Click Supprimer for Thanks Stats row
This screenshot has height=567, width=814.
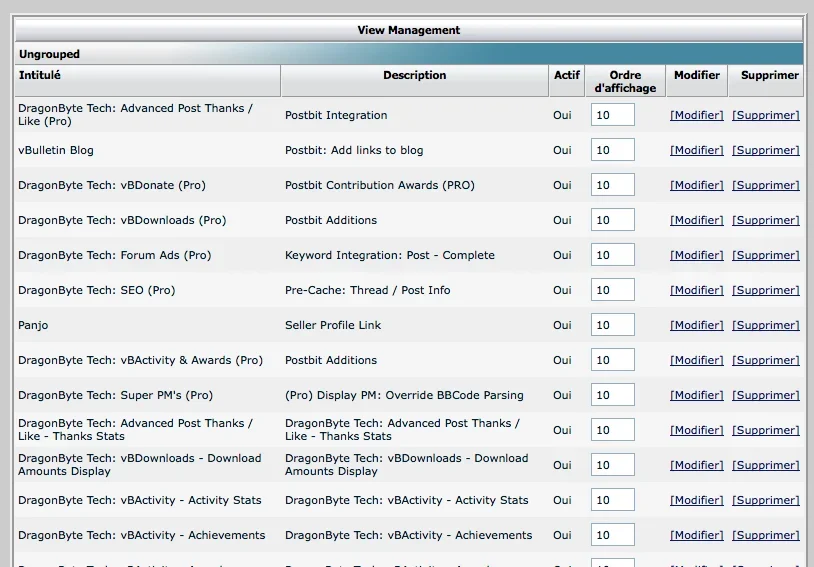point(766,430)
